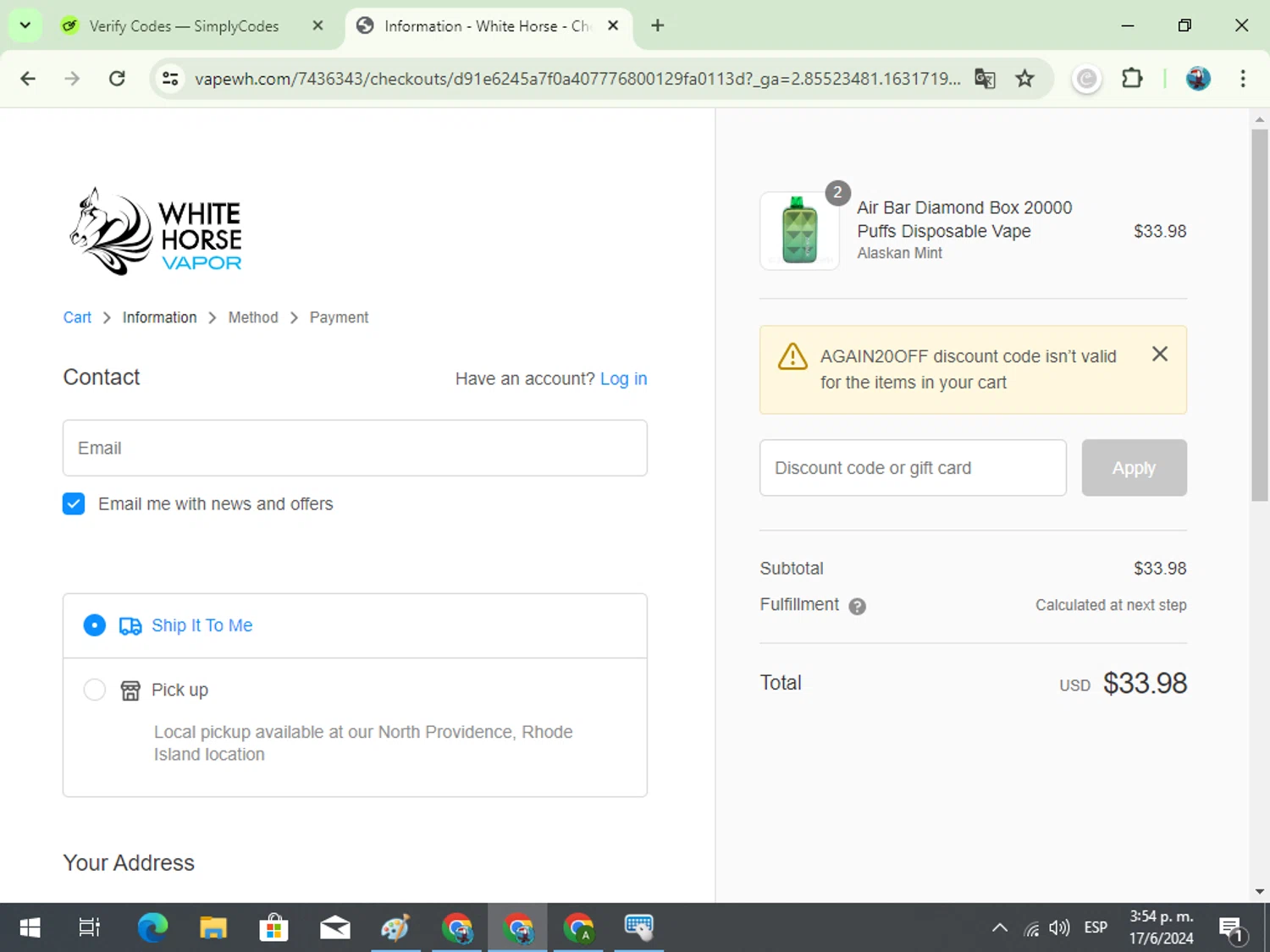Click the Log in link
The image size is (1270, 952).
[x=623, y=378]
